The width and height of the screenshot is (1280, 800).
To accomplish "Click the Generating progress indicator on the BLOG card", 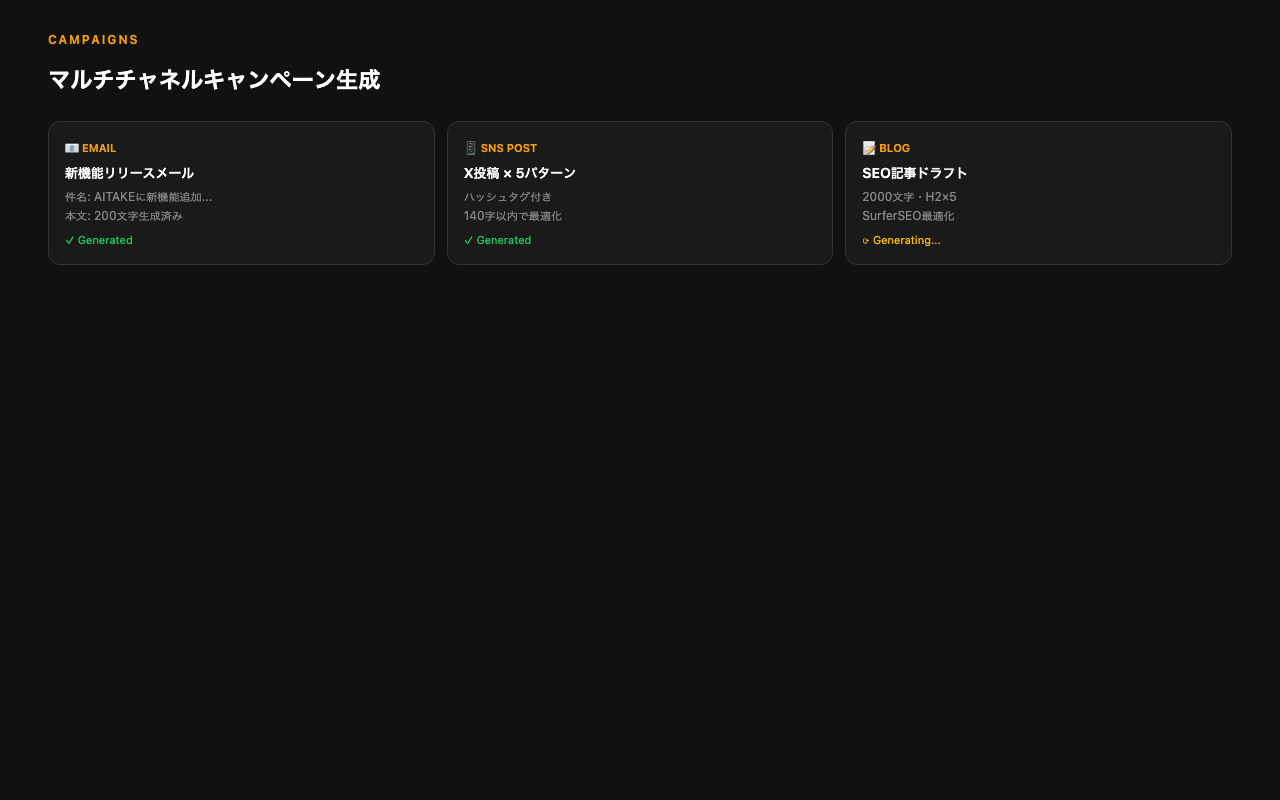I will coord(901,240).
